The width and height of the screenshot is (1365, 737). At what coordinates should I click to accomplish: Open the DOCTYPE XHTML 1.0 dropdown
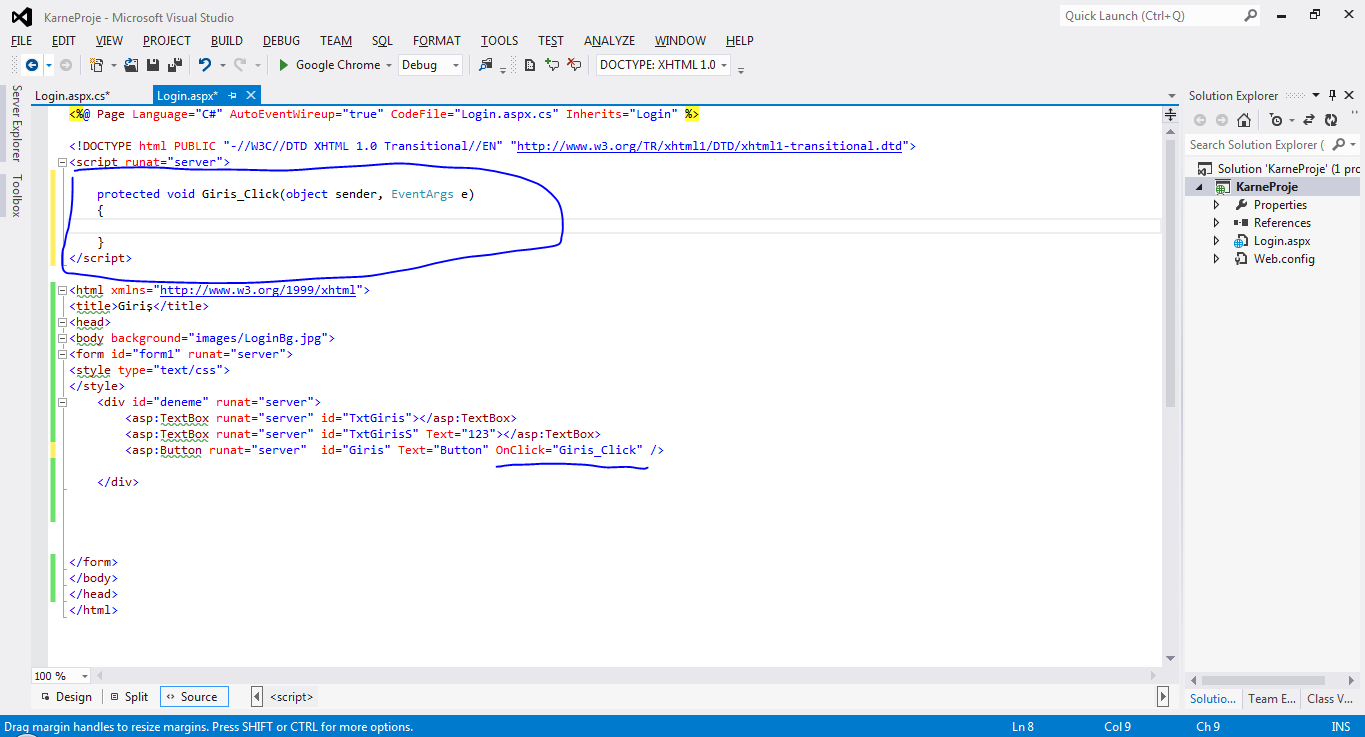pos(724,65)
